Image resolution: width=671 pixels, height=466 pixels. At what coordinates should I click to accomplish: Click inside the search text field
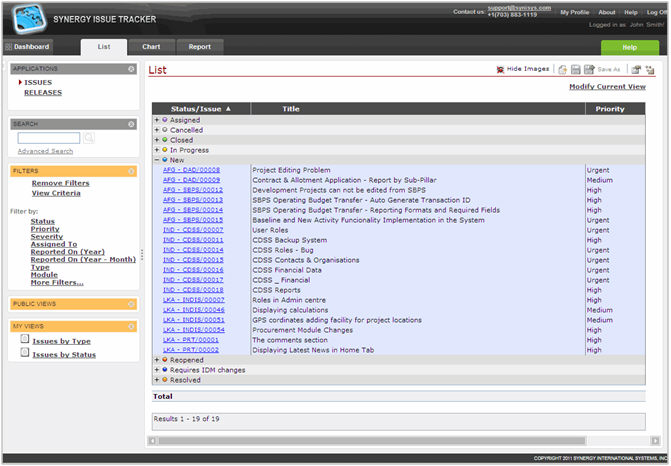pyautogui.click(x=49, y=138)
